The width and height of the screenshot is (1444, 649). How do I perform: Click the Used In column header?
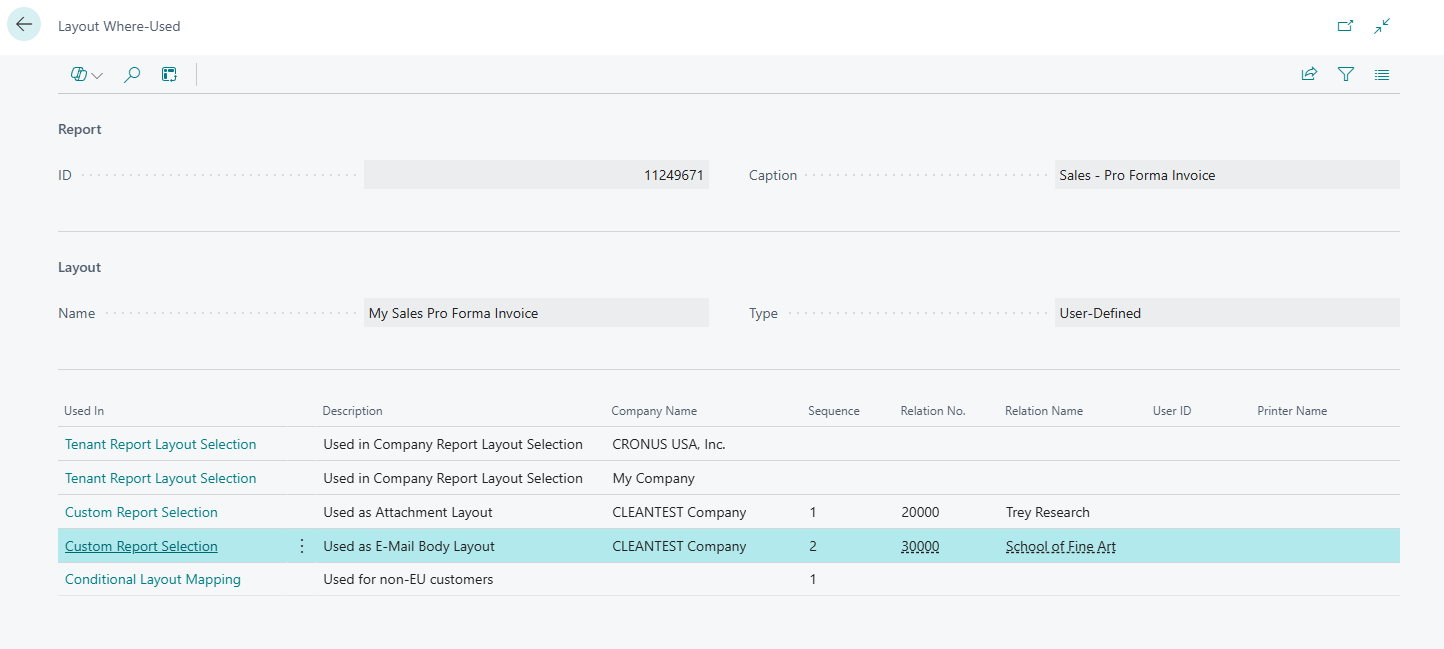84,411
